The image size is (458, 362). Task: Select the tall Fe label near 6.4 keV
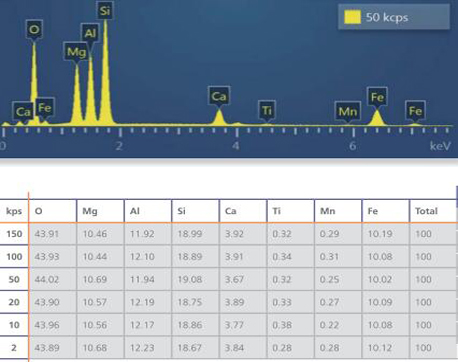pyautogui.click(x=377, y=97)
